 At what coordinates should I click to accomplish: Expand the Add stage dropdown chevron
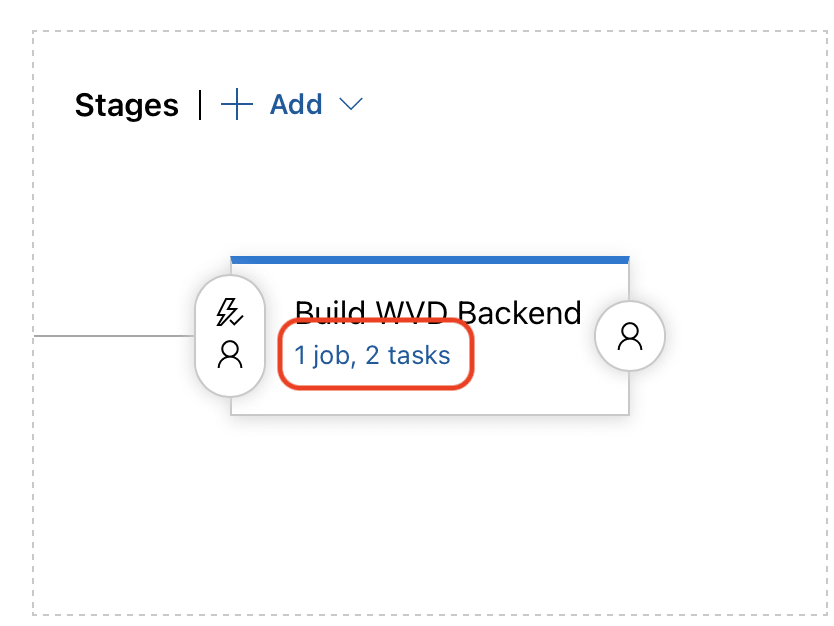[351, 105]
